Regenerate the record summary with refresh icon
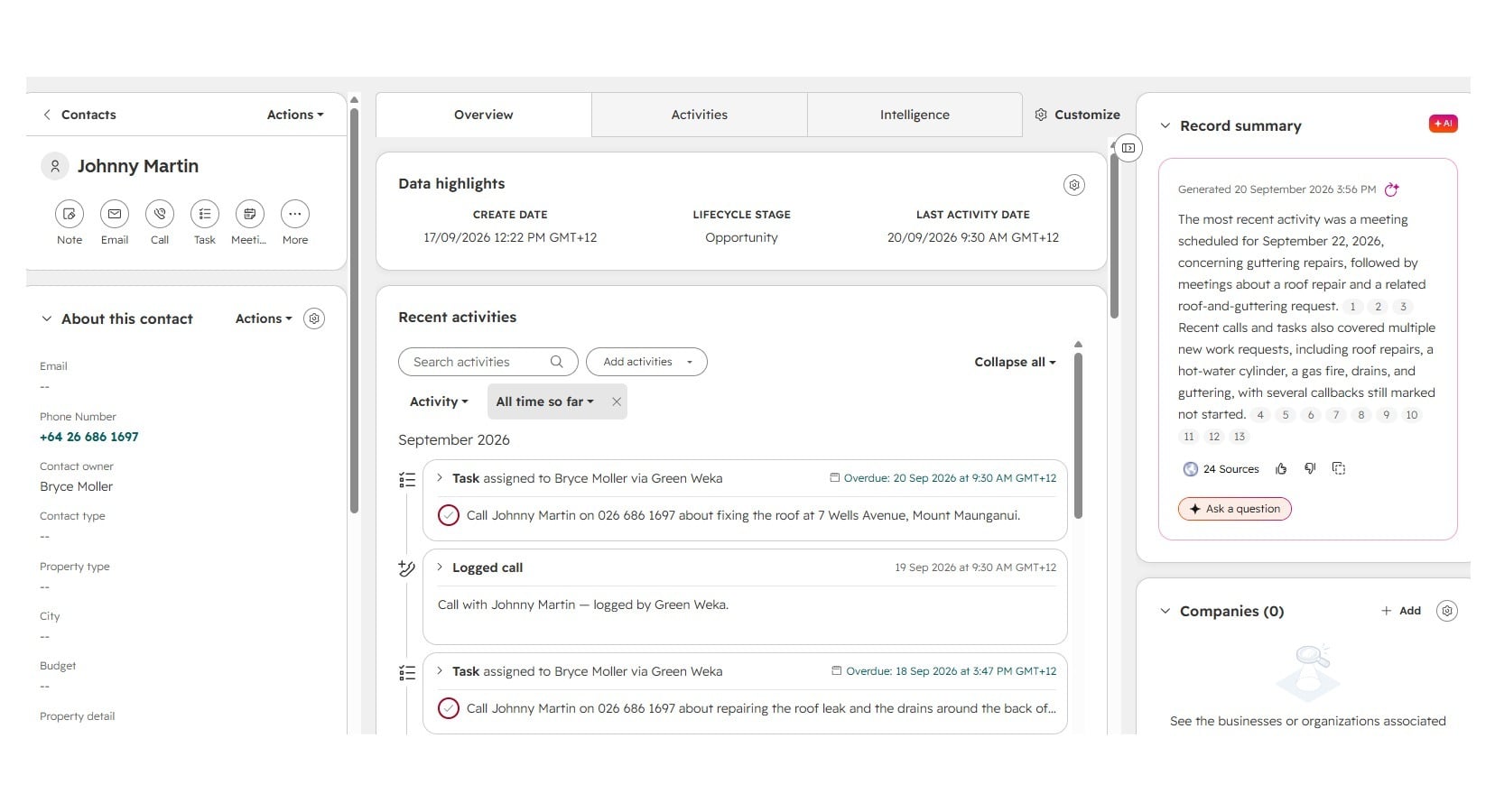1495x812 pixels. (1392, 189)
